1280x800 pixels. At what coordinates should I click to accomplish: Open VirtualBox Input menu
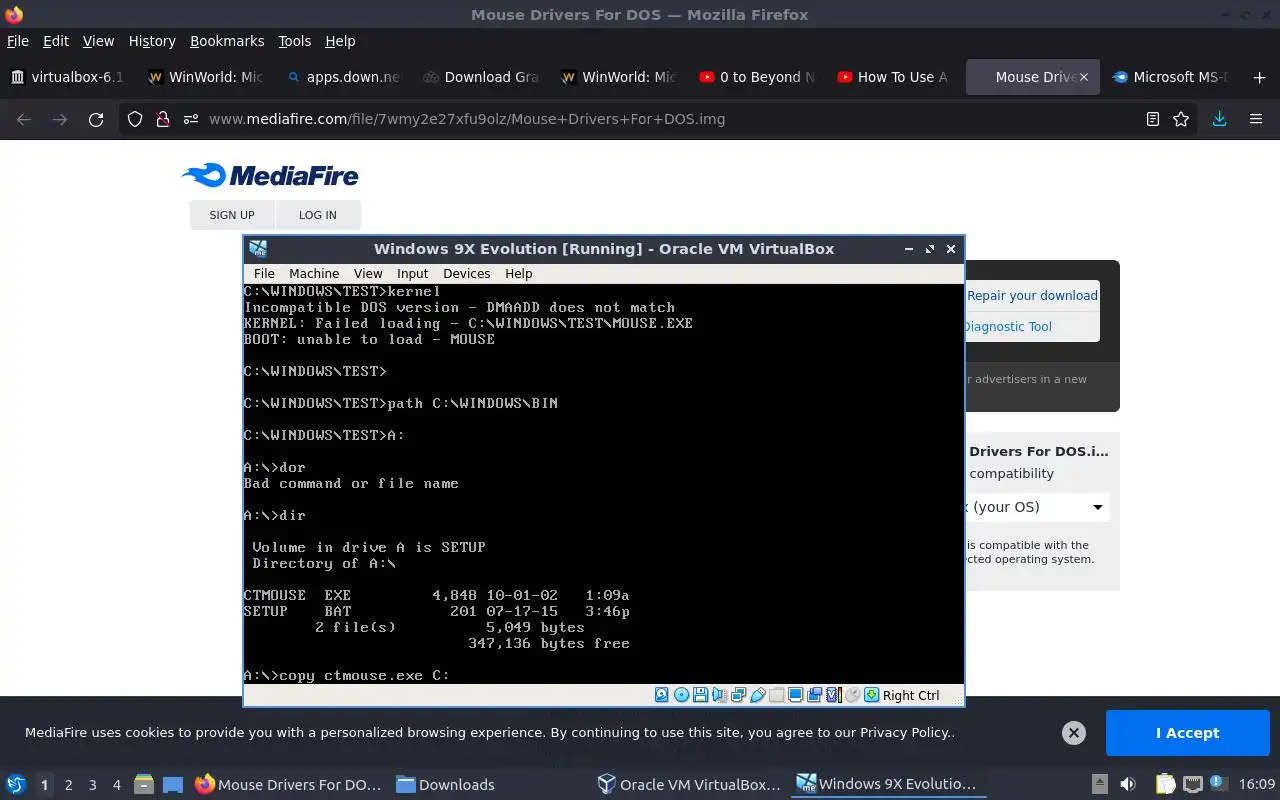pyautogui.click(x=412, y=273)
